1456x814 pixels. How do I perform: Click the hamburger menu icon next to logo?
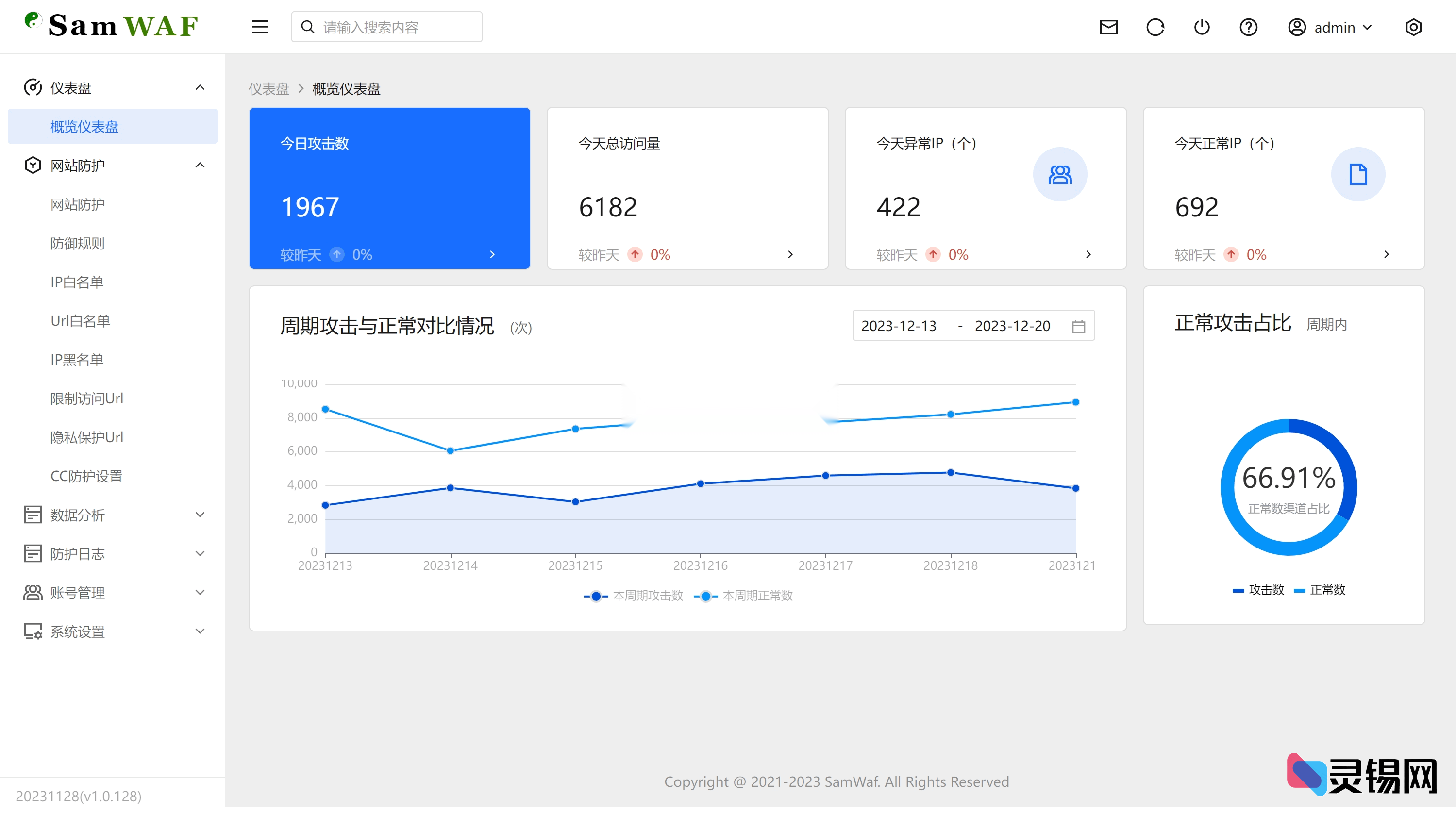pyautogui.click(x=260, y=27)
